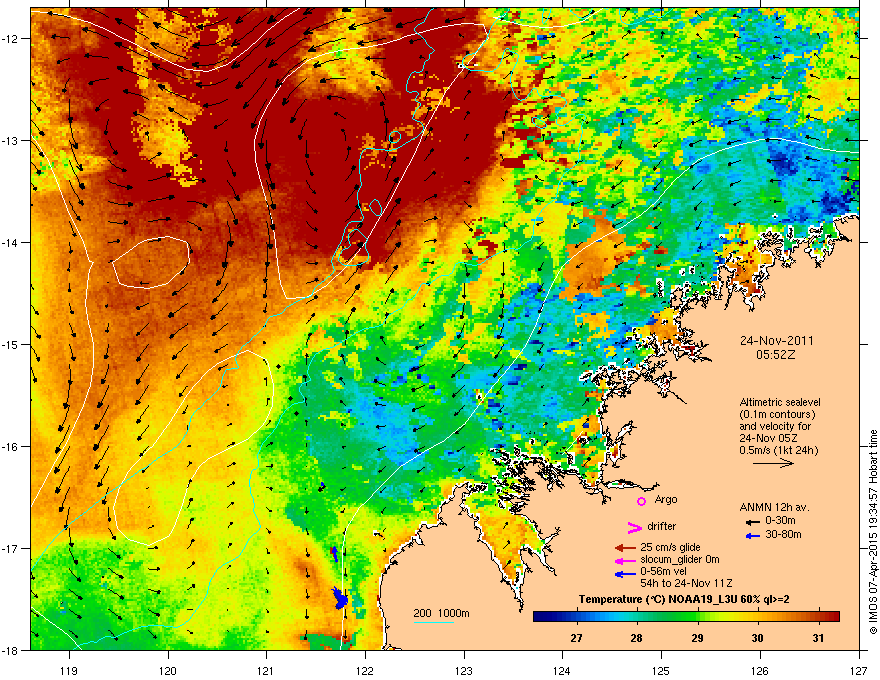Click the longitude axis label 125
This screenshot has width=880, height=680.
[661, 670]
